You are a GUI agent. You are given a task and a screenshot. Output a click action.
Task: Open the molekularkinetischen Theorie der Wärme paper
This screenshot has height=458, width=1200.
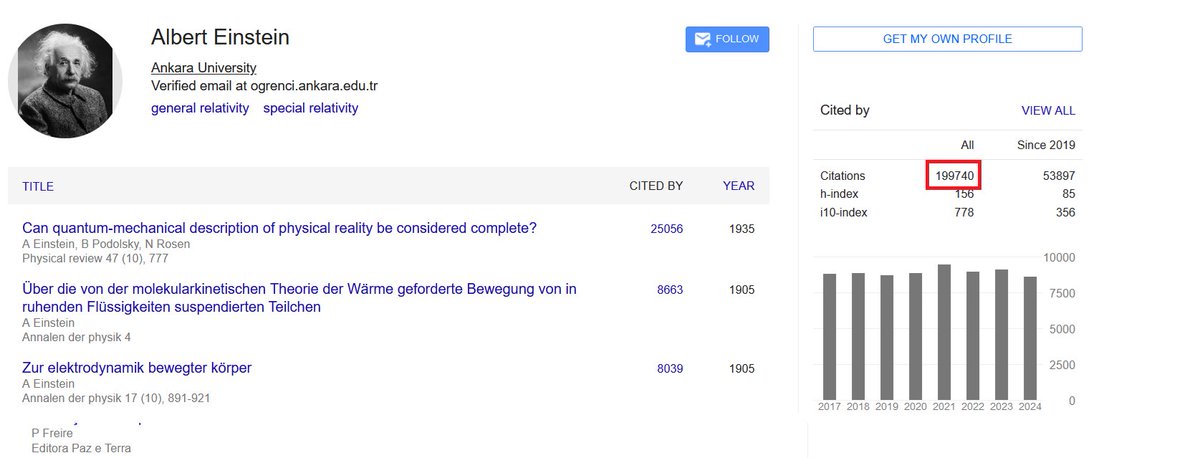[299, 298]
